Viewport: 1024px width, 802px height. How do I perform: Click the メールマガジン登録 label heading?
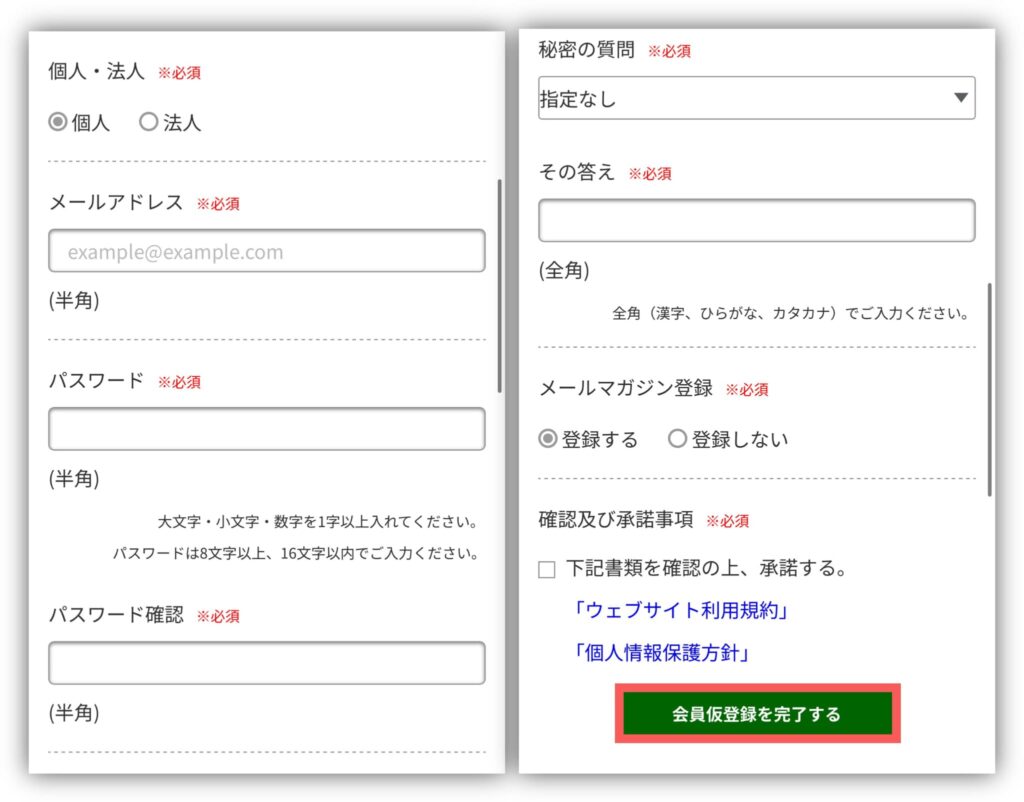pos(625,388)
